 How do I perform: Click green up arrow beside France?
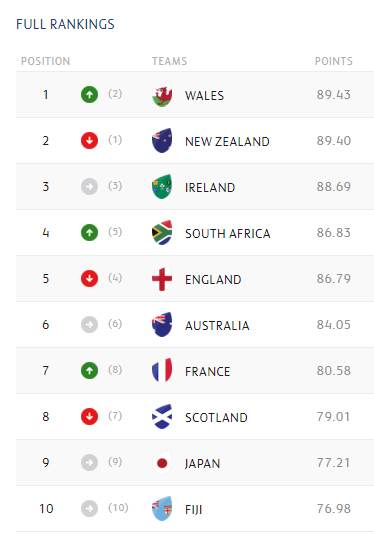(90, 371)
